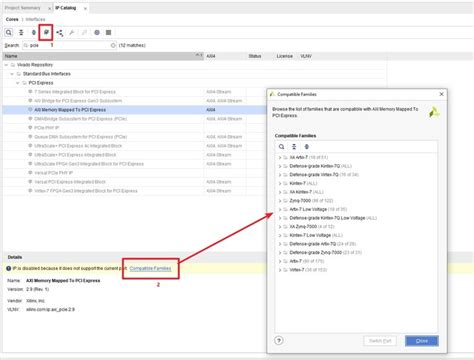Click the search icon in the Compatible Families dialog
This screenshot has height=360, width=474.
(282, 147)
